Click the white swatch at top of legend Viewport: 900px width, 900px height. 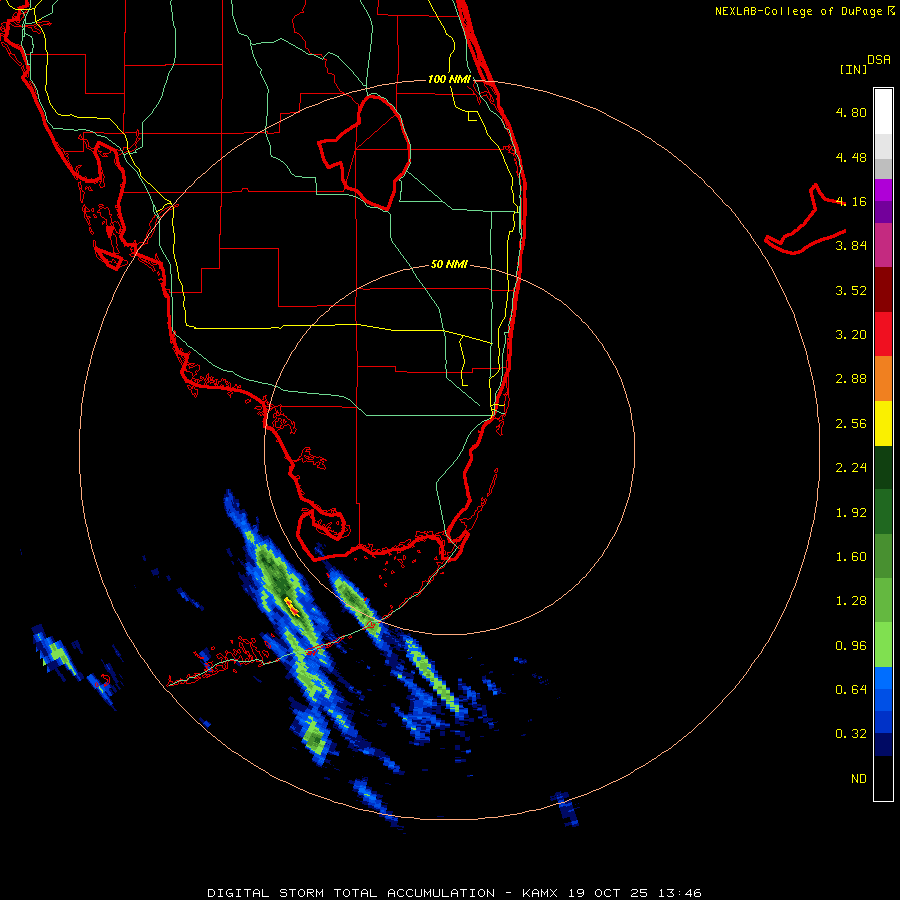883,111
